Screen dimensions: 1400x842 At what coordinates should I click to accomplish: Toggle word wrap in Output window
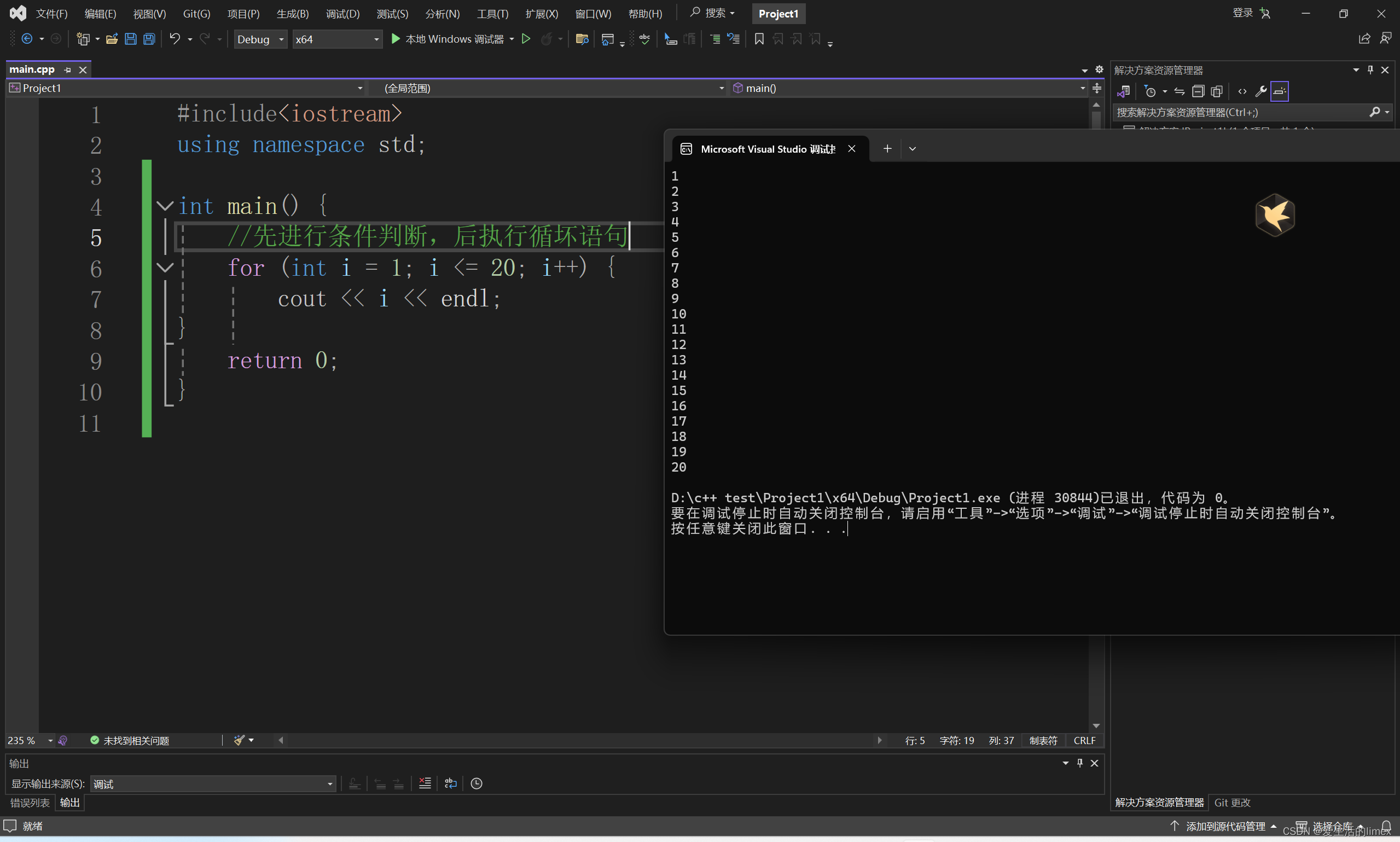(x=450, y=783)
